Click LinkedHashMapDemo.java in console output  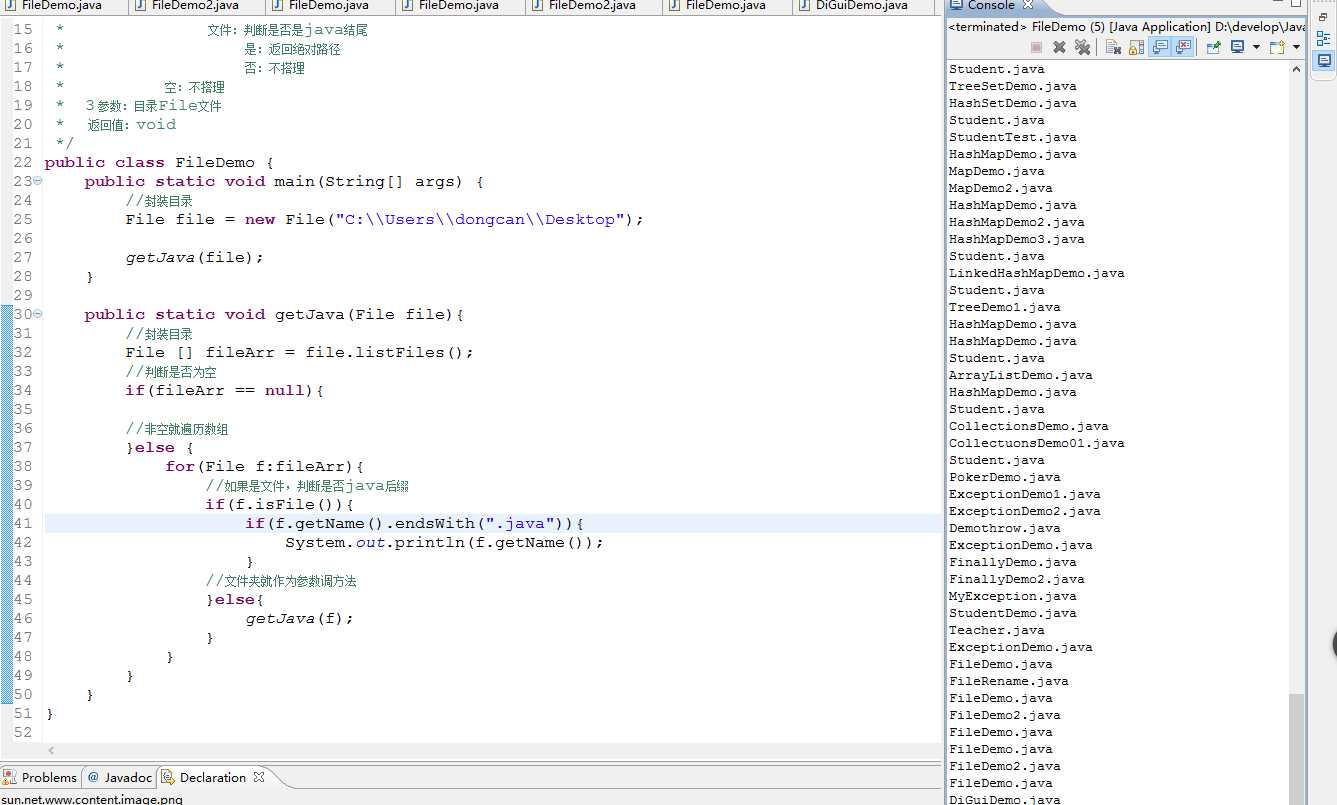[x=1036, y=273]
